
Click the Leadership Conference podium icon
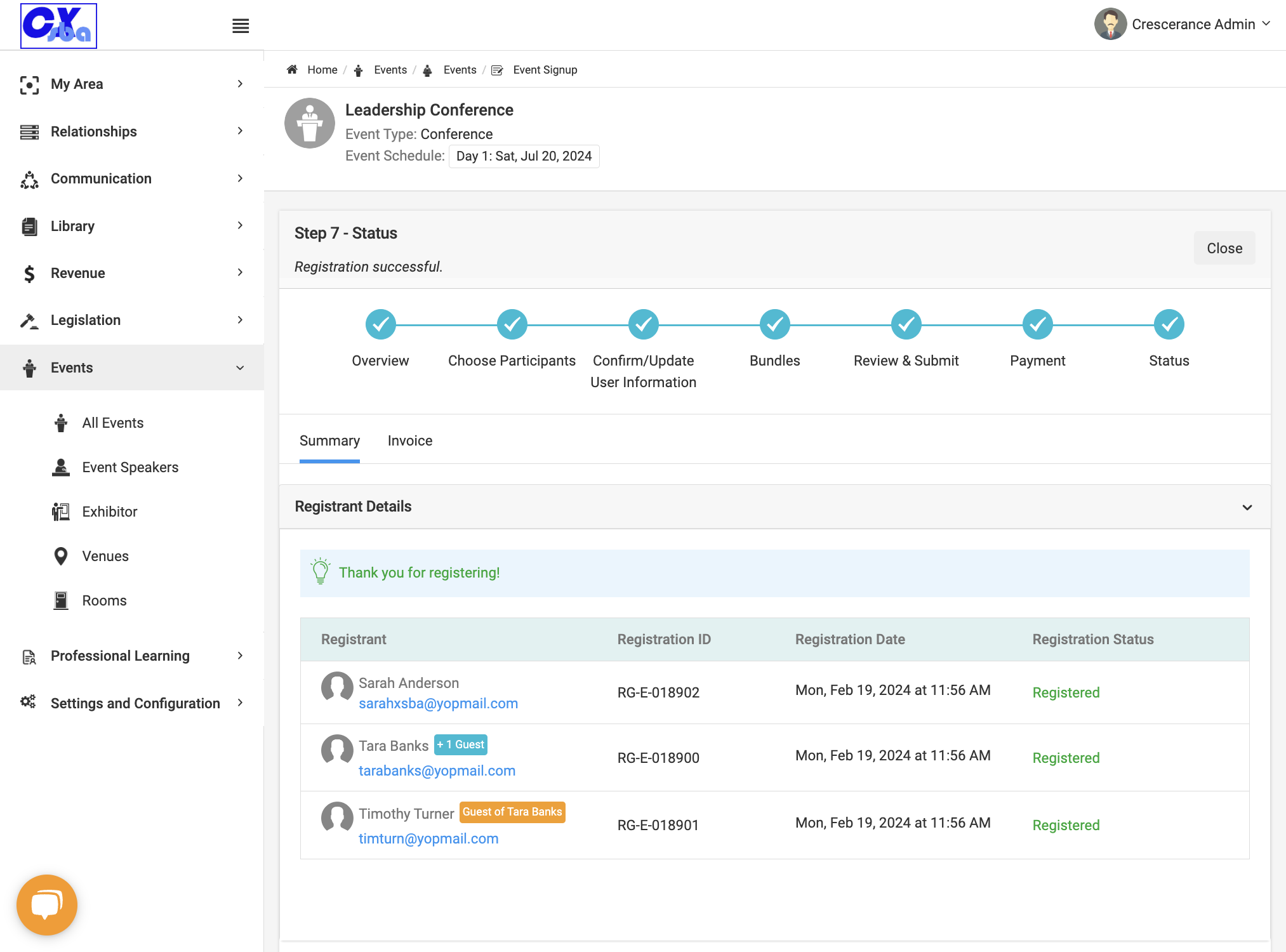click(310, 123)
